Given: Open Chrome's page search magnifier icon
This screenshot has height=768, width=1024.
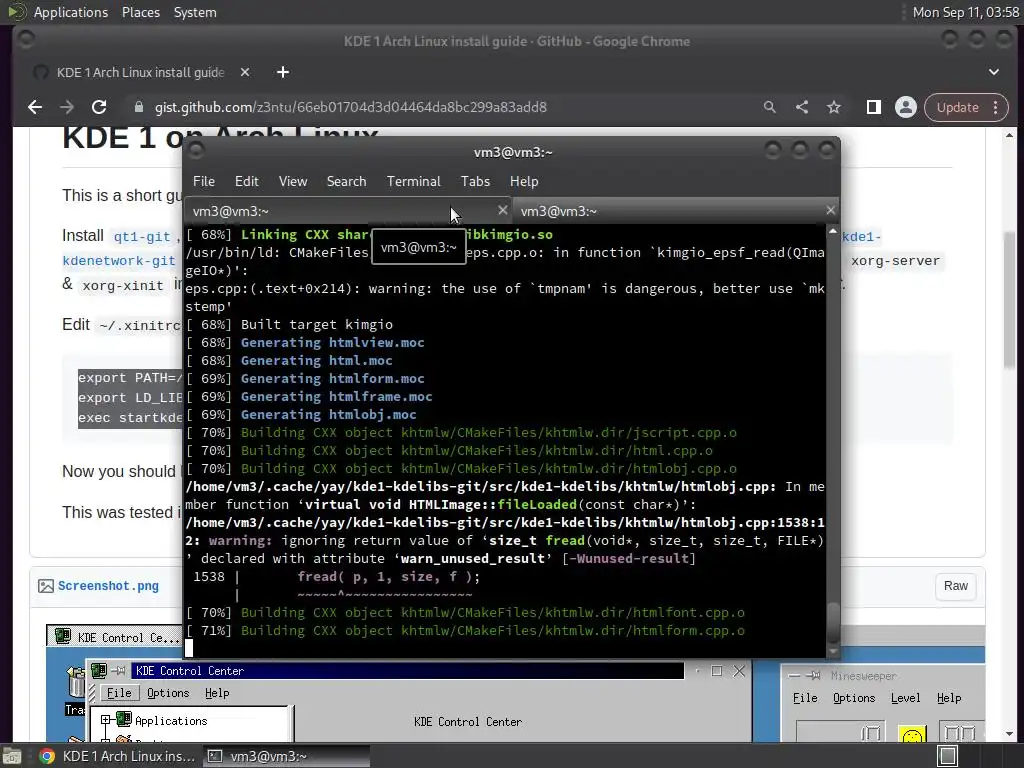Looking at the screenshot, I should pos(770,107).
